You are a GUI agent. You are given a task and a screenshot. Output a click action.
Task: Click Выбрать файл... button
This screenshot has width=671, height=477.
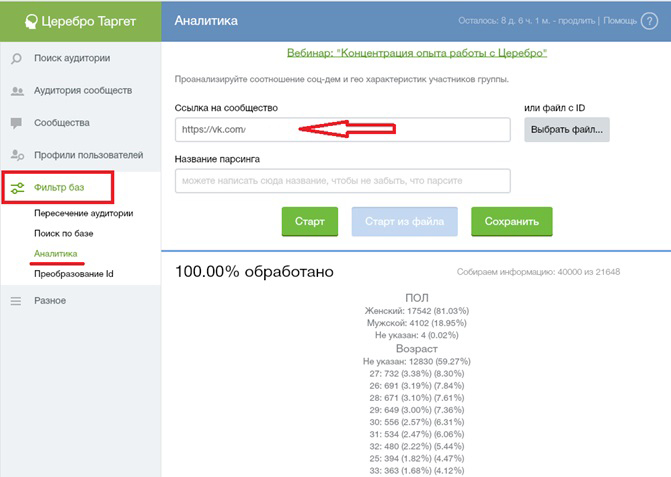point(567,130)
